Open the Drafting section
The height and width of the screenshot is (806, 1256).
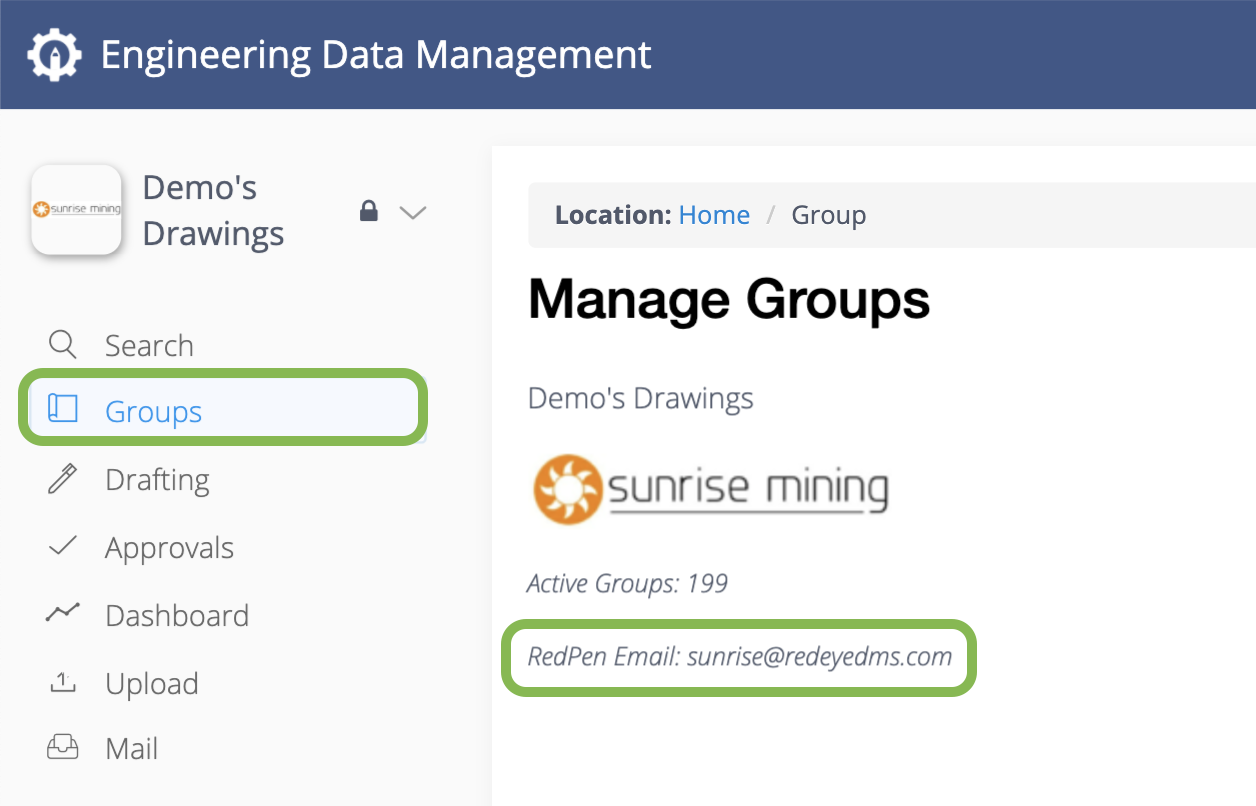pyautogui.click(x=157, y=480)
